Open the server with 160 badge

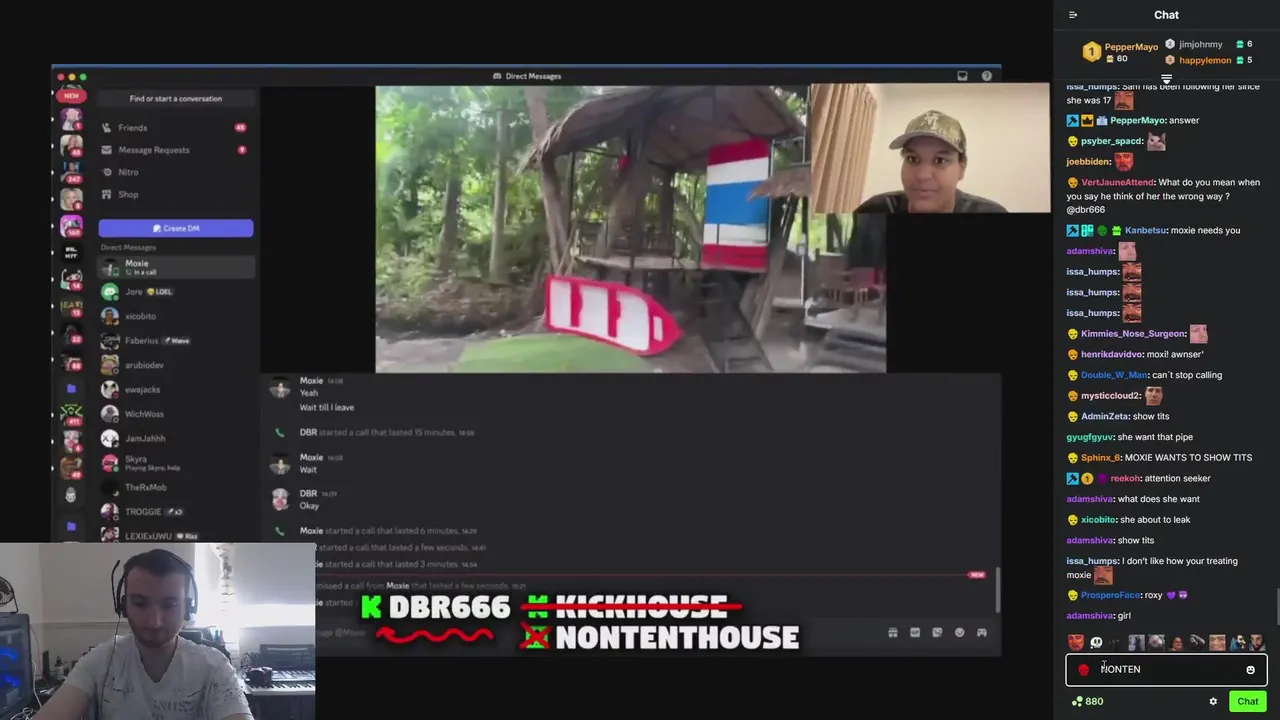pos(71,226)
